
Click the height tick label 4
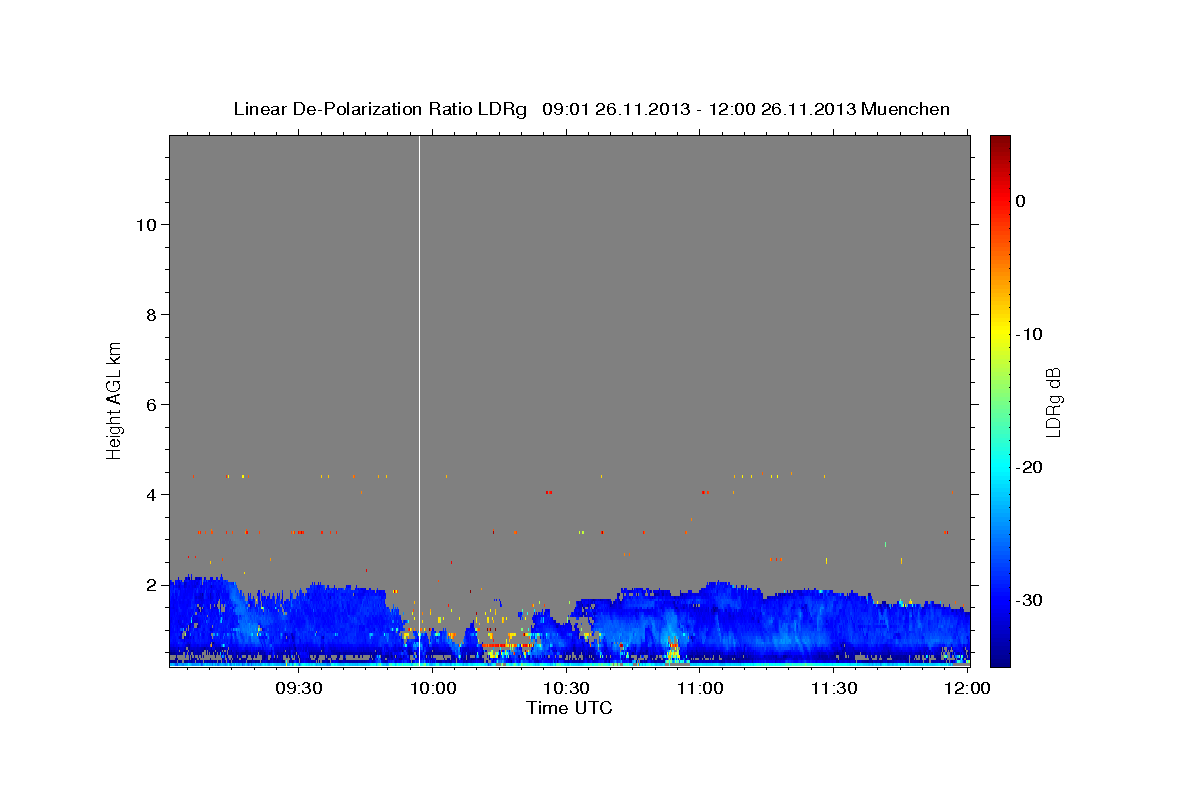152,494
